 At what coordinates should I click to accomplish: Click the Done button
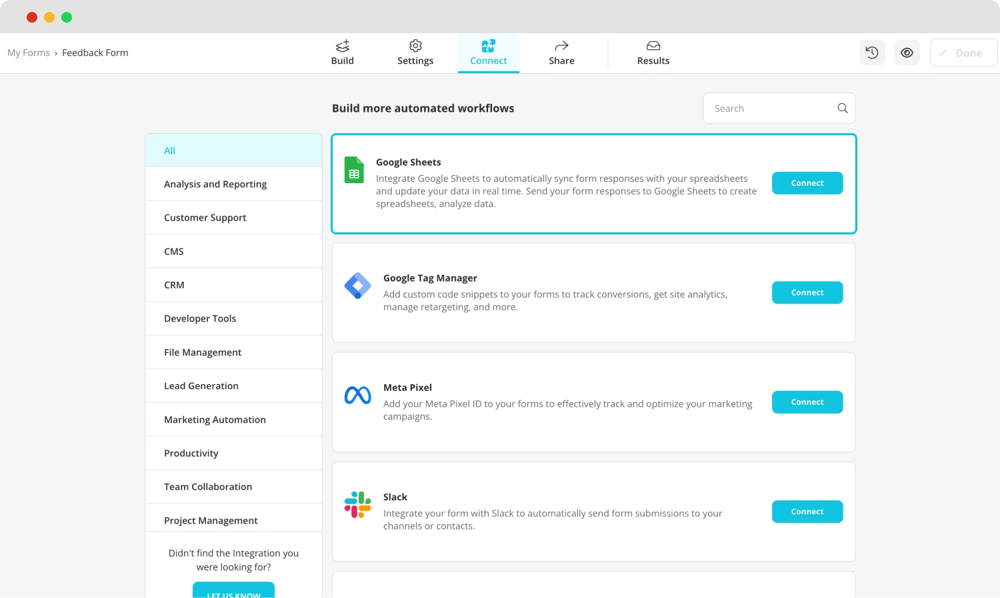point(963,53)
